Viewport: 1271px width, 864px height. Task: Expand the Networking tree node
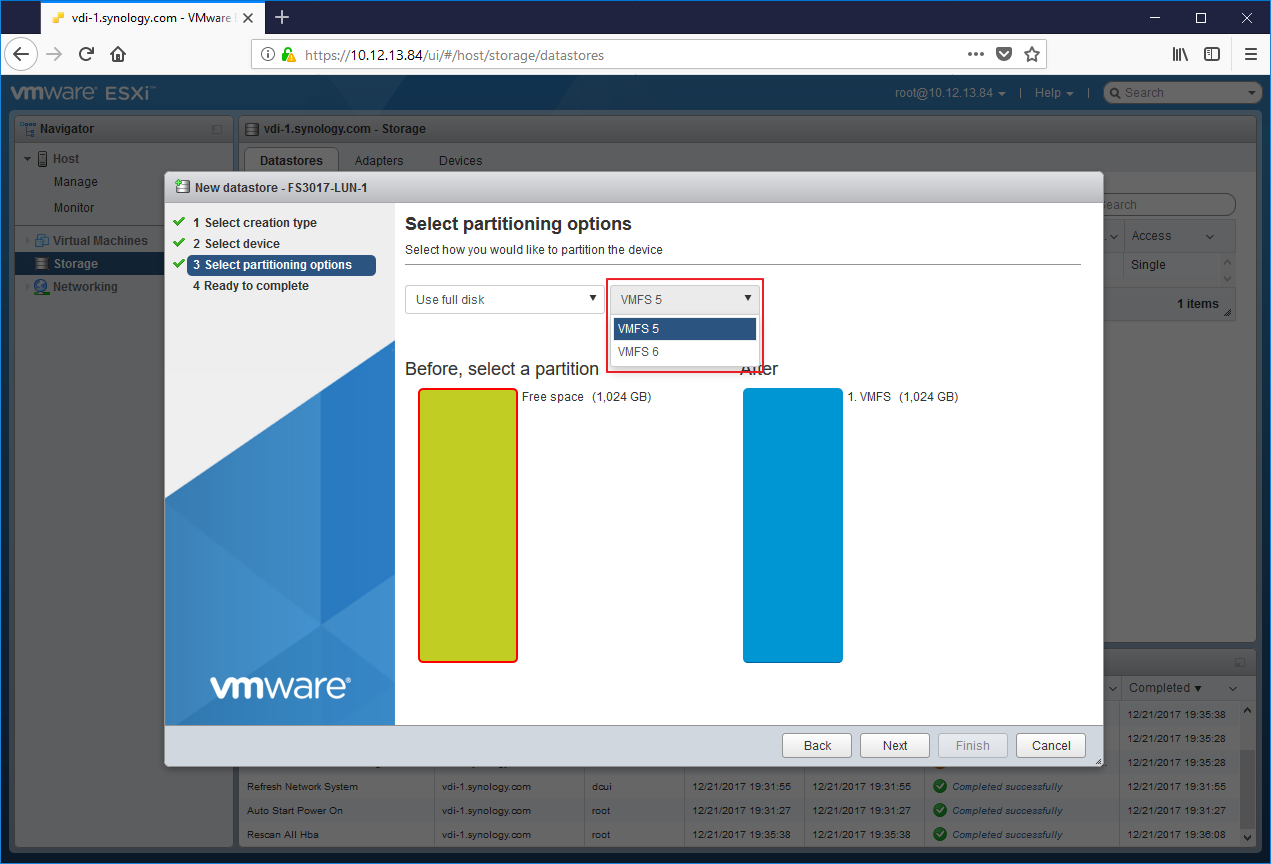pyautogui.click(x=27, y=287)
